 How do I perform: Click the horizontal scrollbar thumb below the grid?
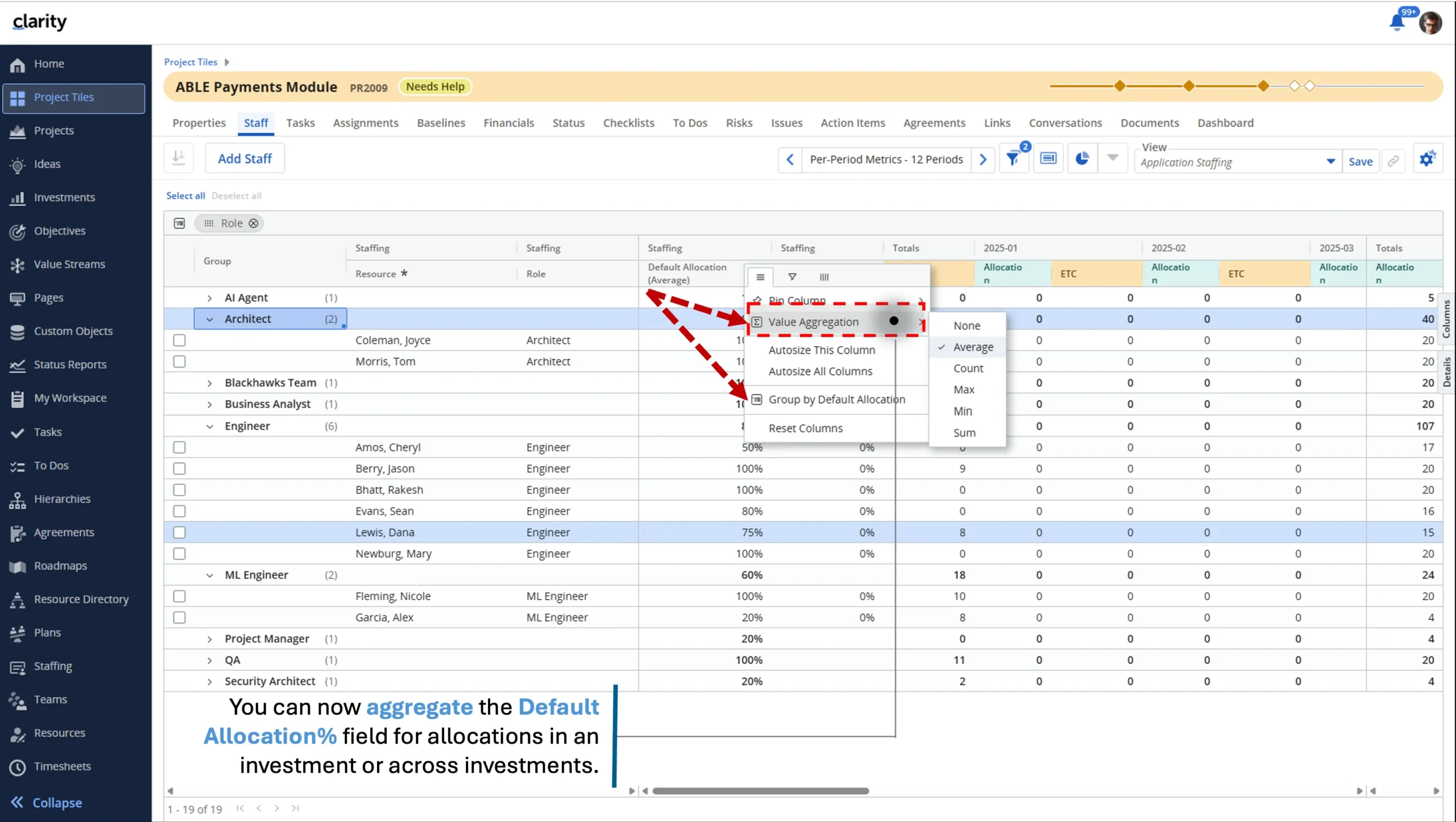[x=760, y=791]
